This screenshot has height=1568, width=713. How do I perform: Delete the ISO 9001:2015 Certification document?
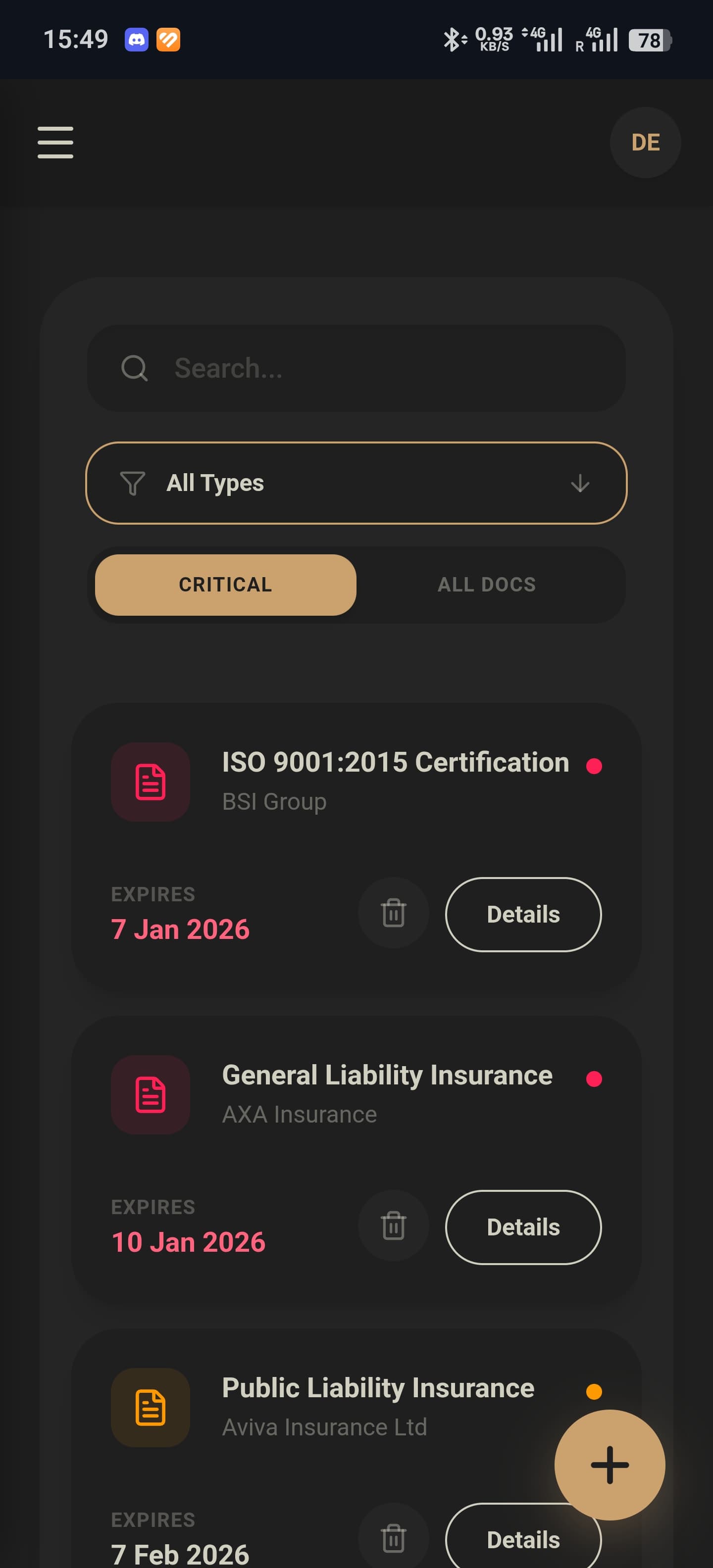[x=393, y=913]
